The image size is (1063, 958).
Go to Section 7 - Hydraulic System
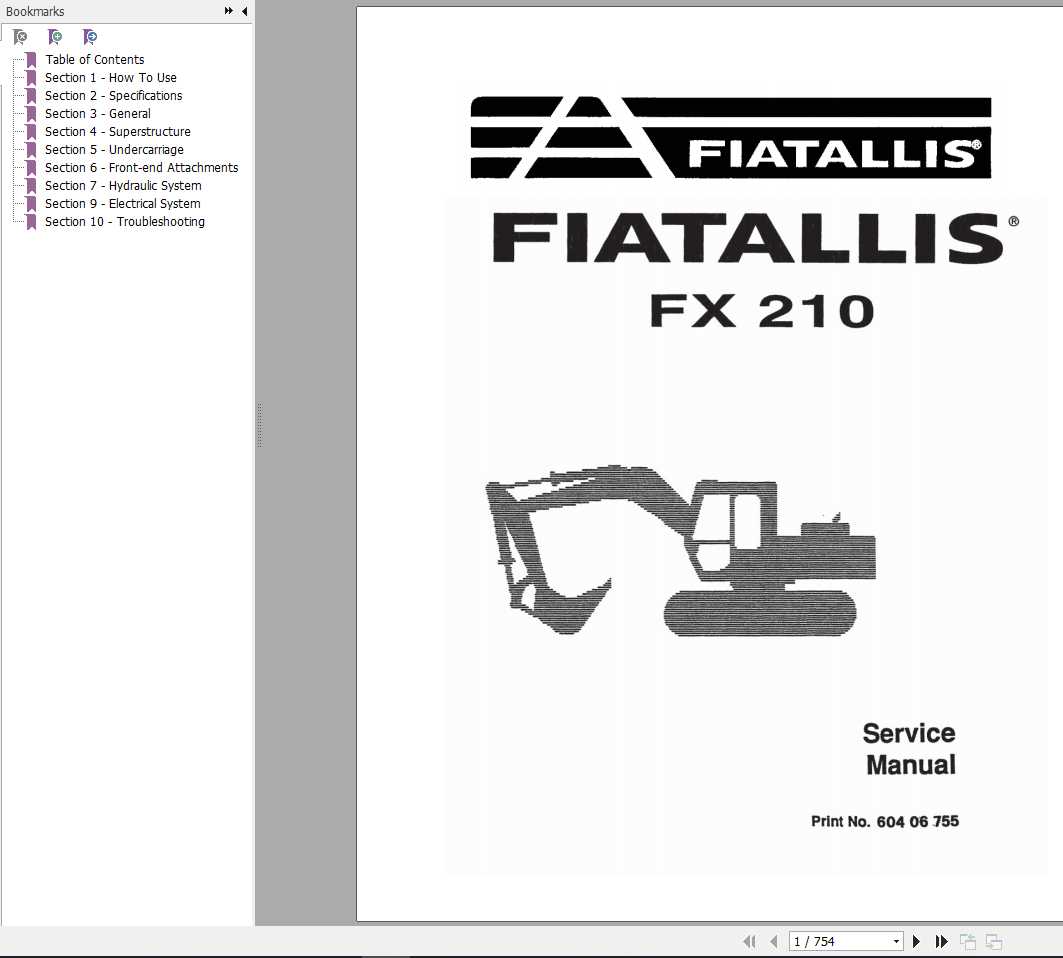tap(122, 185)
